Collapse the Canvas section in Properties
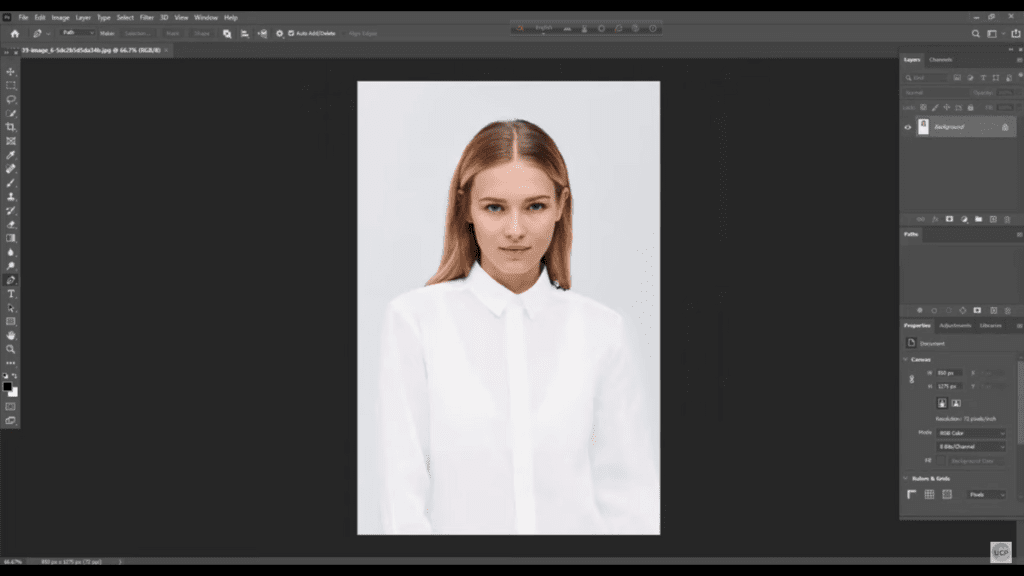This screenshot has width=1024, height=576. (906, 359)
